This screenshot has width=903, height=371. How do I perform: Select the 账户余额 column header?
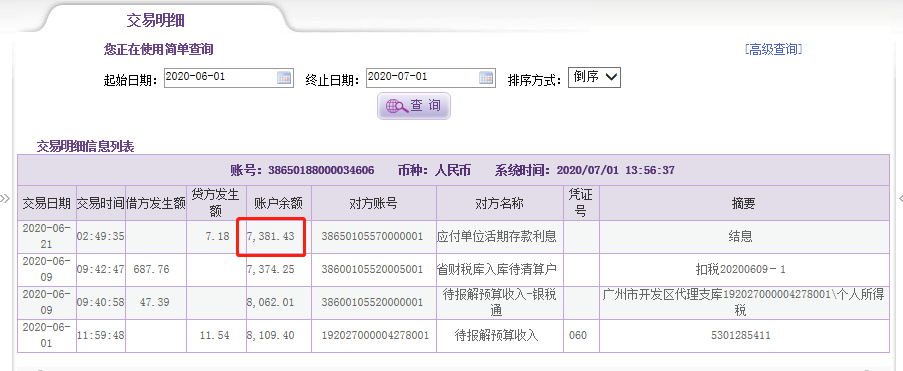(x=279, y=203)
